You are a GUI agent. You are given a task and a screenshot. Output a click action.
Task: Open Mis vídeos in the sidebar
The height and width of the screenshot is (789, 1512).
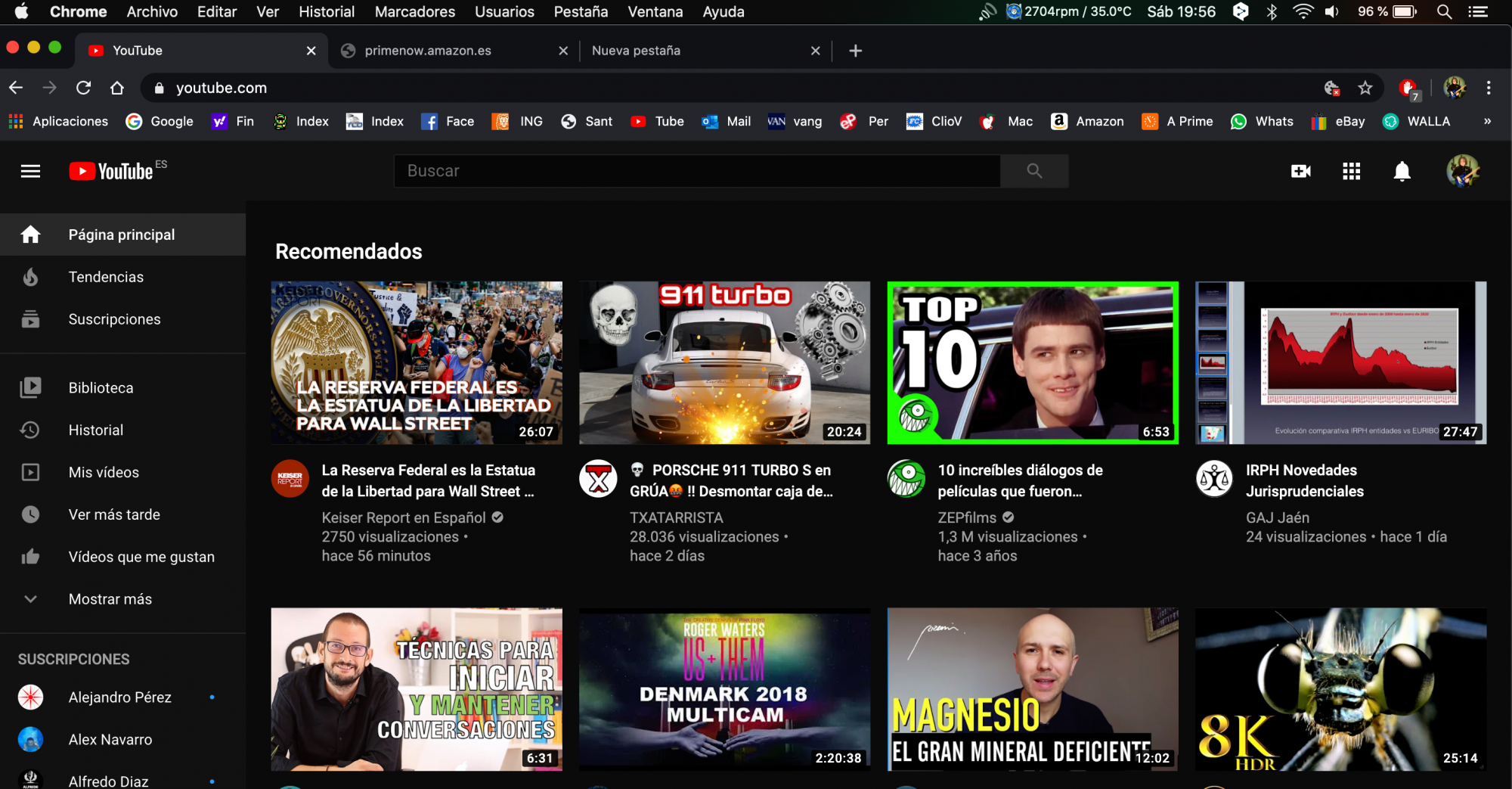click(122, 472)
